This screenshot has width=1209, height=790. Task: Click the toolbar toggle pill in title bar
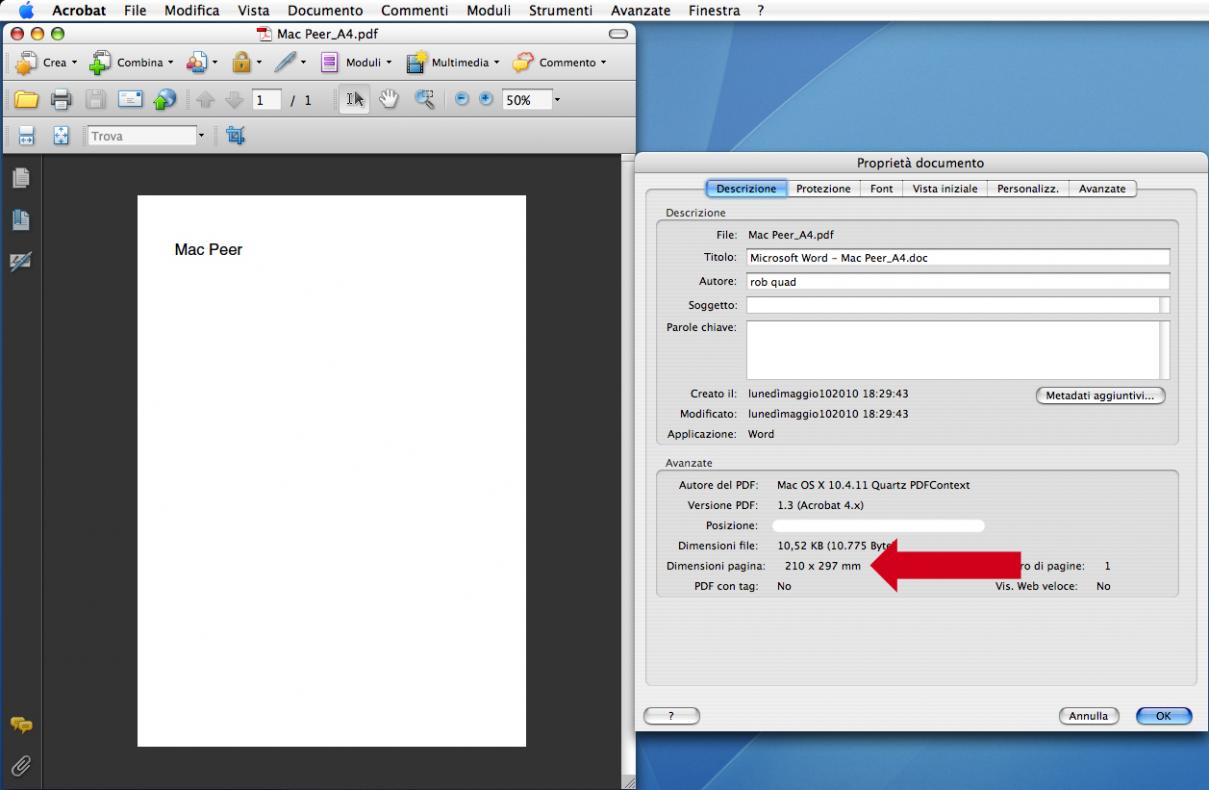(x=618, y=34)
